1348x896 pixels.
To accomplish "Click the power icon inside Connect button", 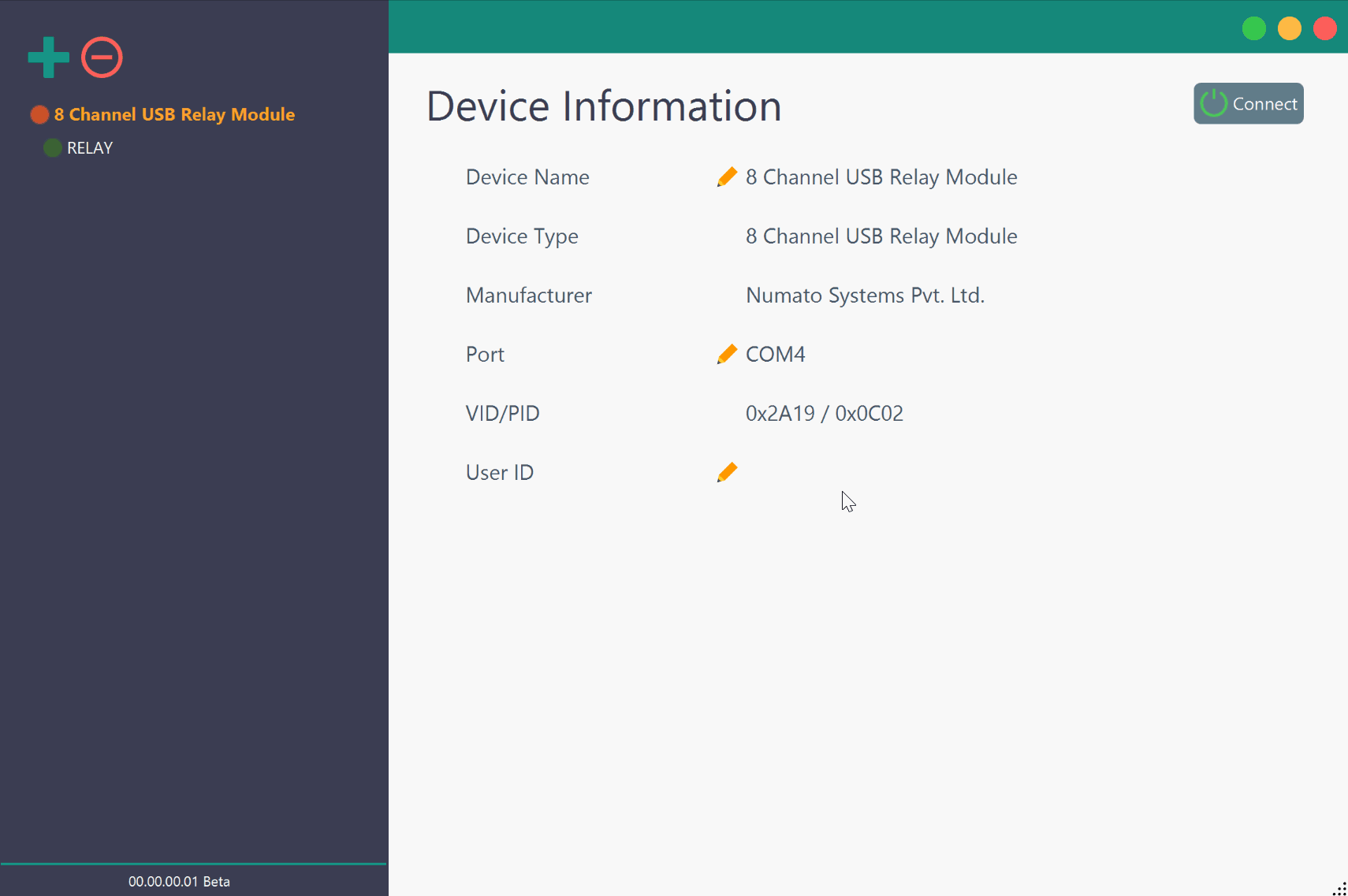I will pos(1212,103).
